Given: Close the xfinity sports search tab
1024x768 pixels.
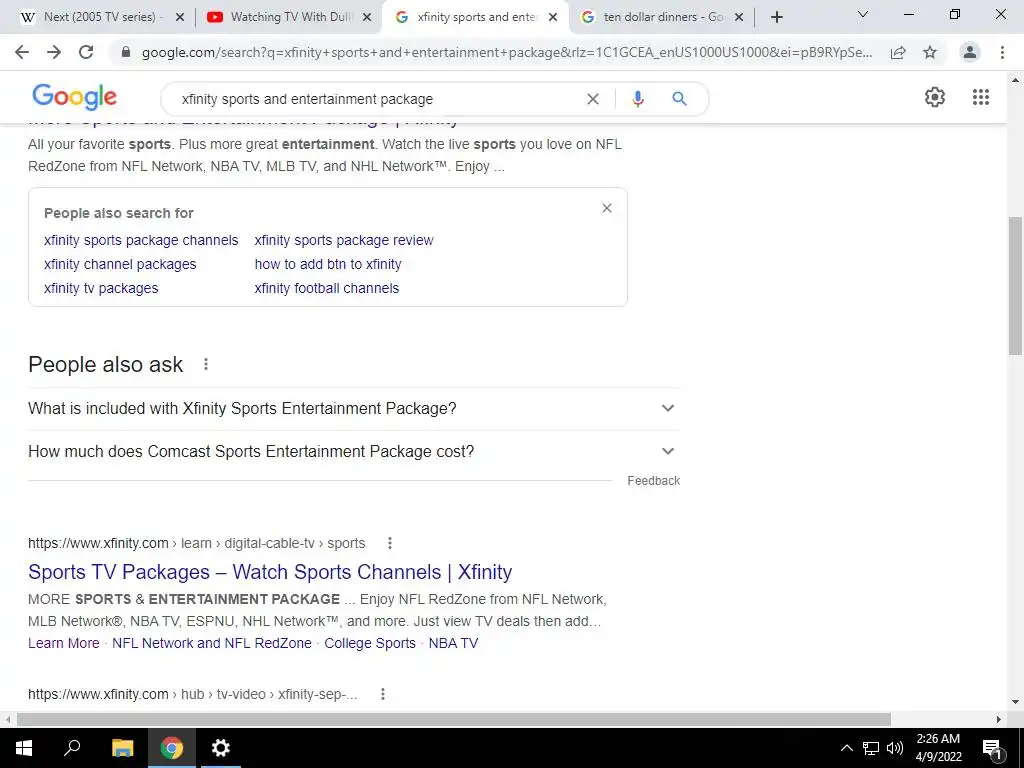Looking at the screenshot, I should pos(553,18).
